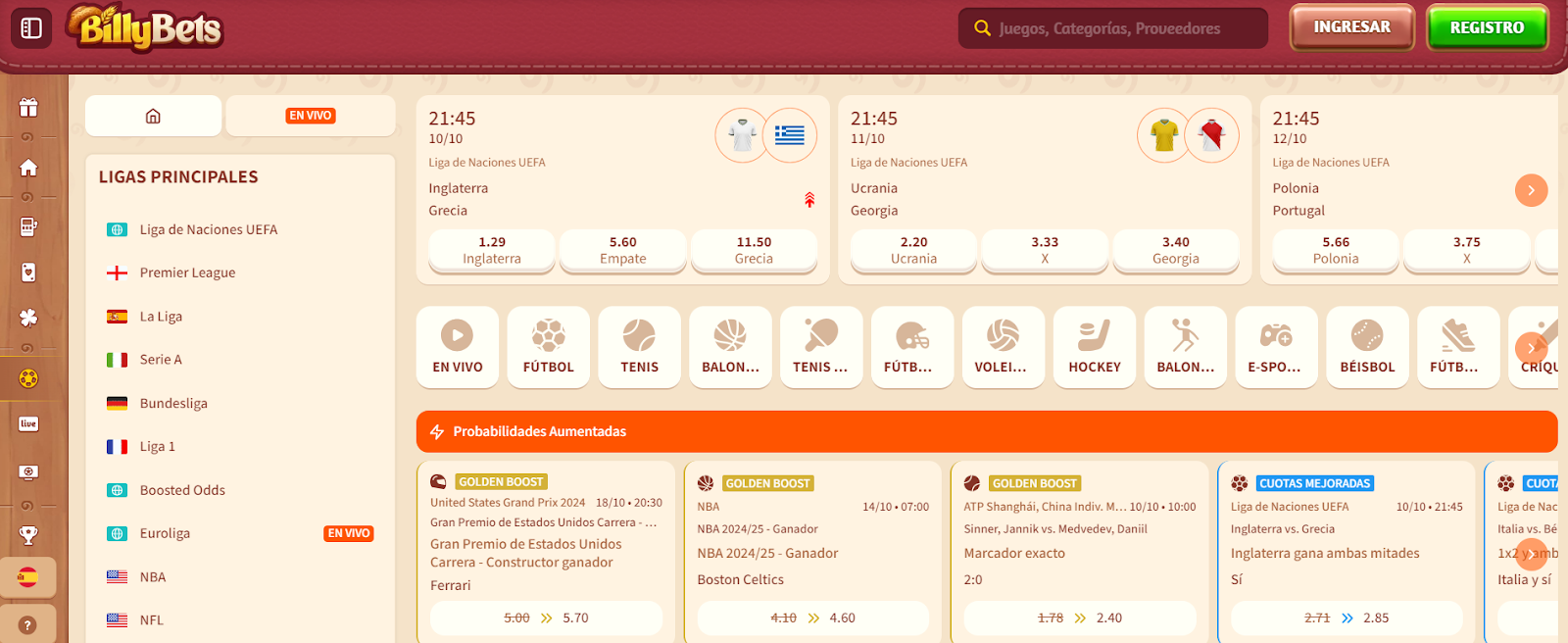The width and height of the screenshot is (1568, 643).
Task: Select the basketball BALON... category
Action: [x=731, y=347]
